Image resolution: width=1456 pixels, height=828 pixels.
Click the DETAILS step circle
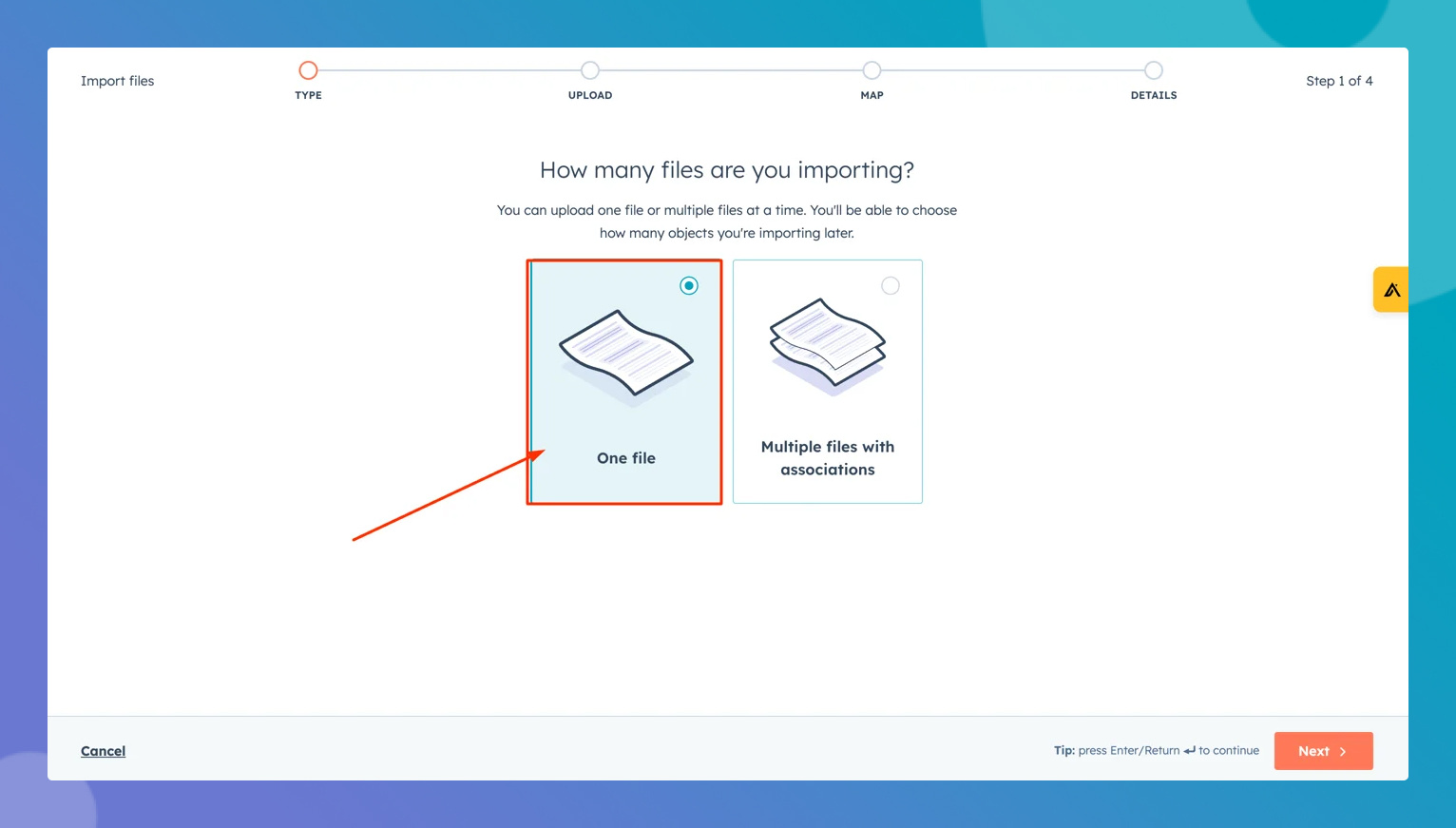pyautogui.click(x=1153, y=70)
